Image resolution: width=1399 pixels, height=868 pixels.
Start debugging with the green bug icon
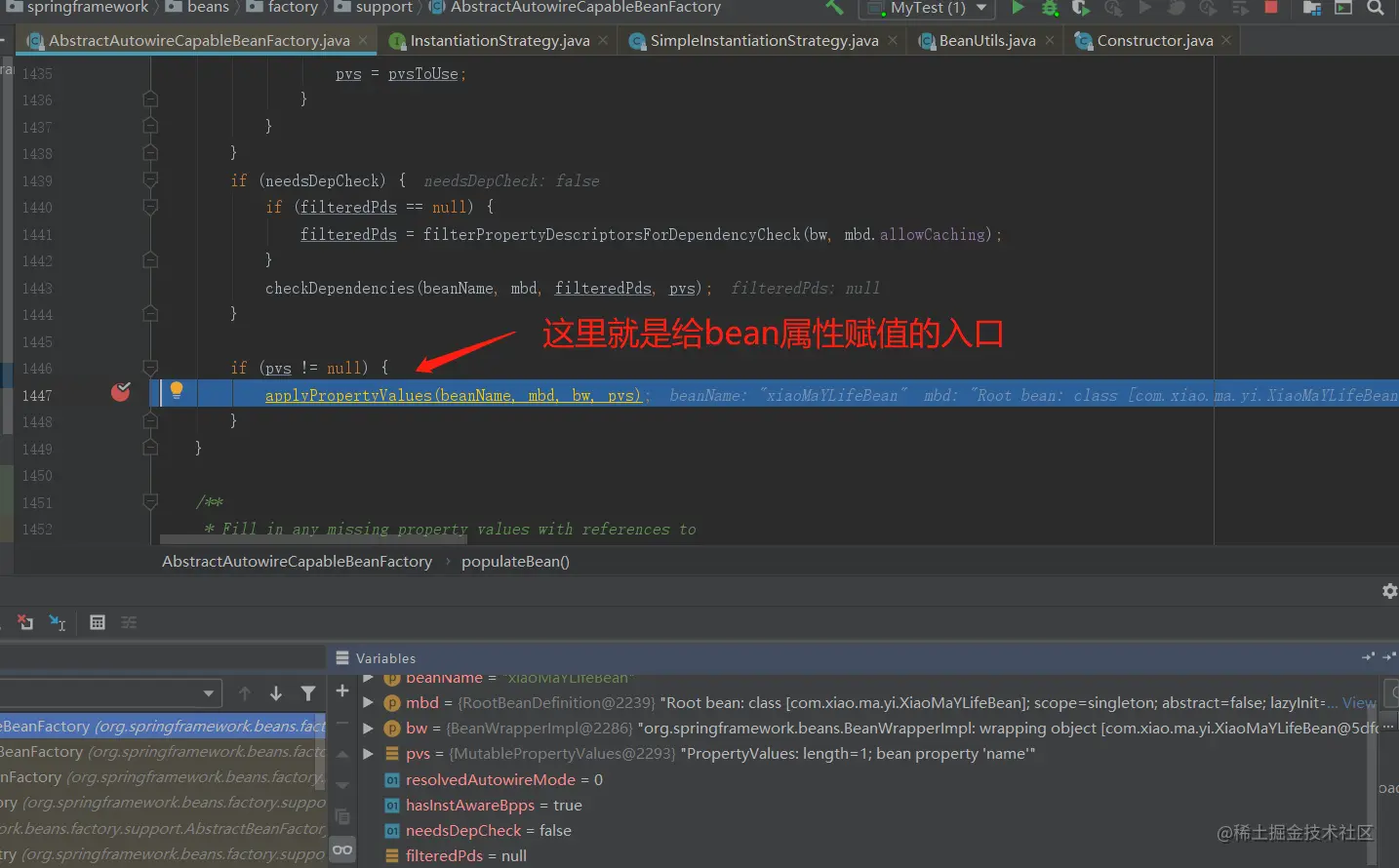(x=1050, y=8)
